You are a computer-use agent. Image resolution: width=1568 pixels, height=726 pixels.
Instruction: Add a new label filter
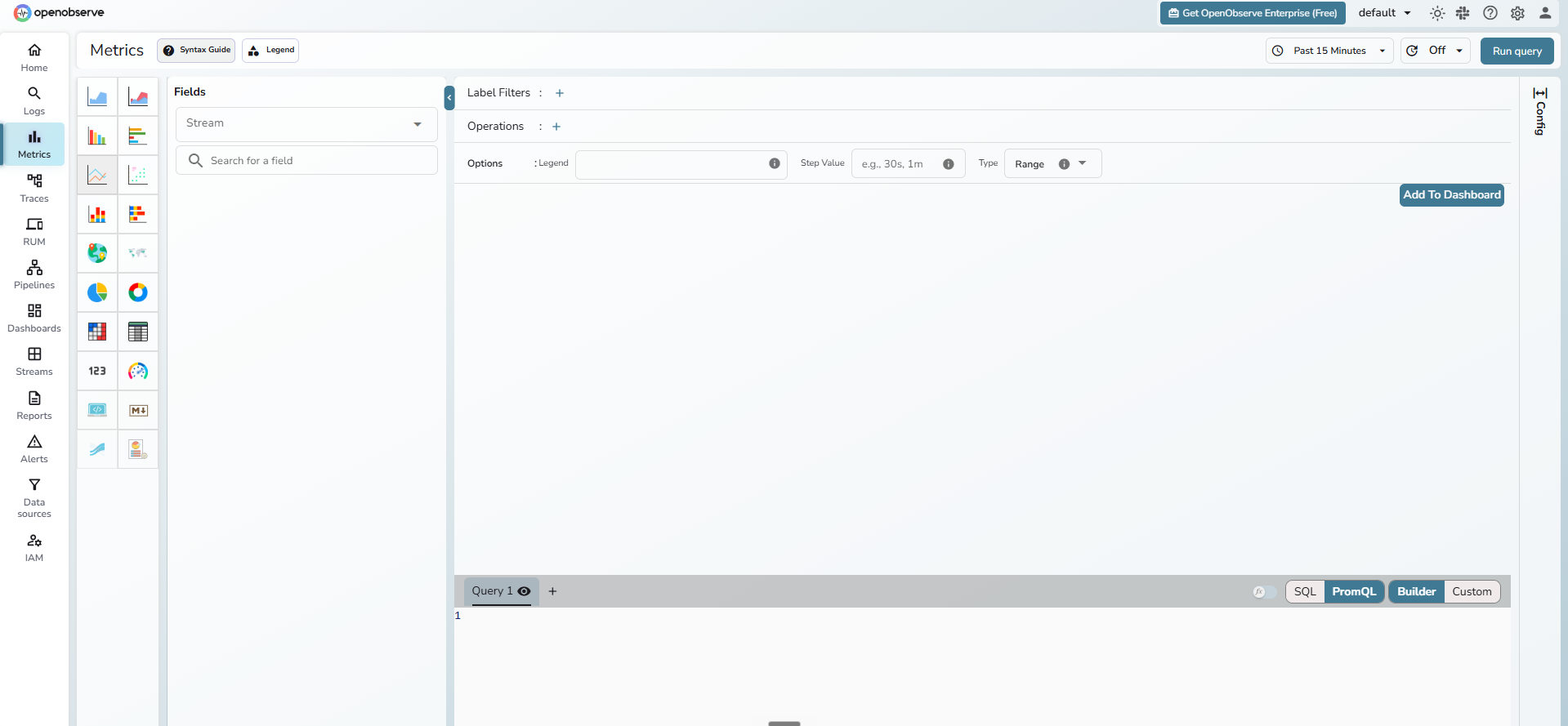[x=560, y=93]
